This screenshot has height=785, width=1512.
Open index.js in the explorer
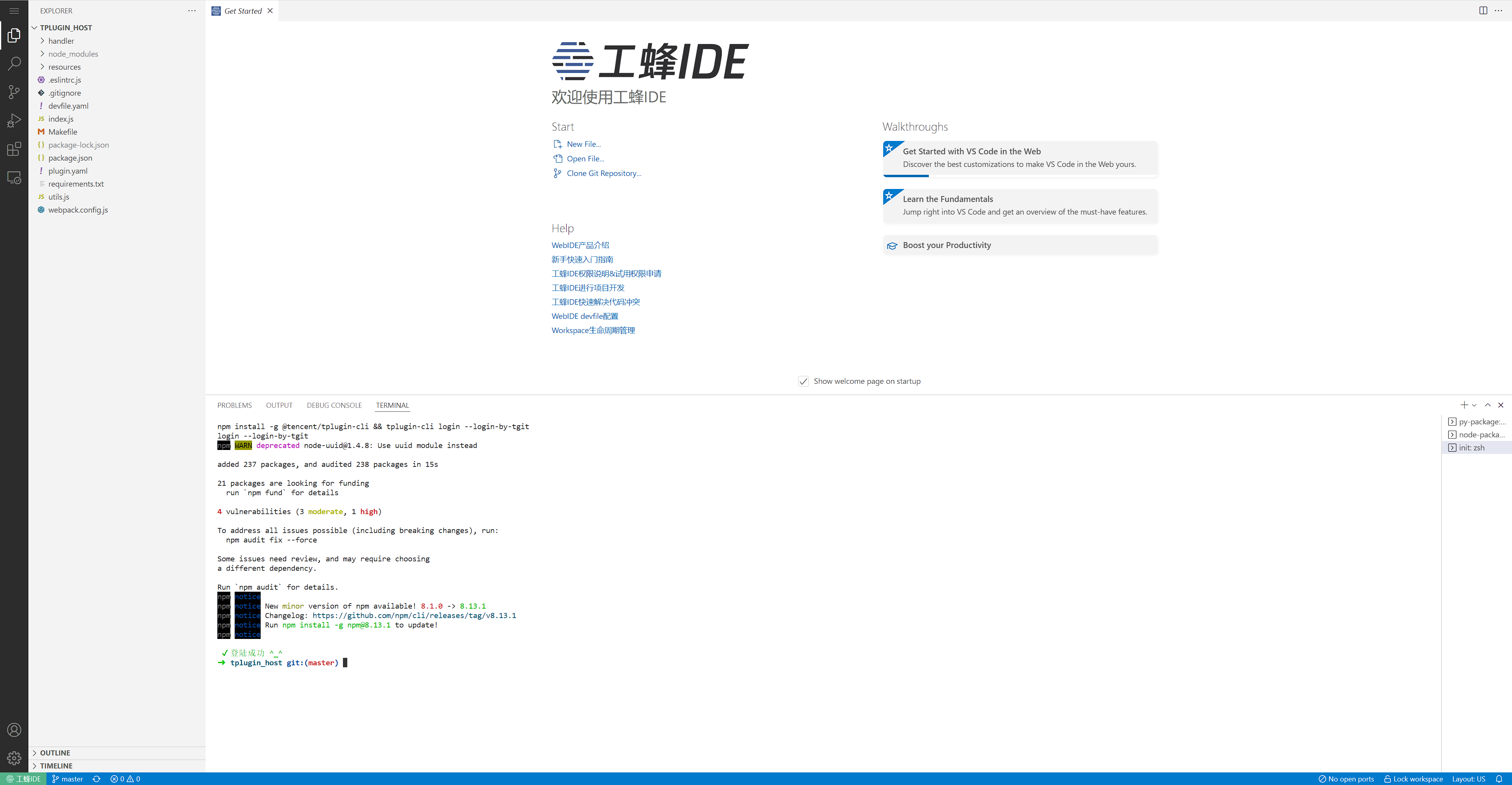pyautogui.click(x=117, y=118)
